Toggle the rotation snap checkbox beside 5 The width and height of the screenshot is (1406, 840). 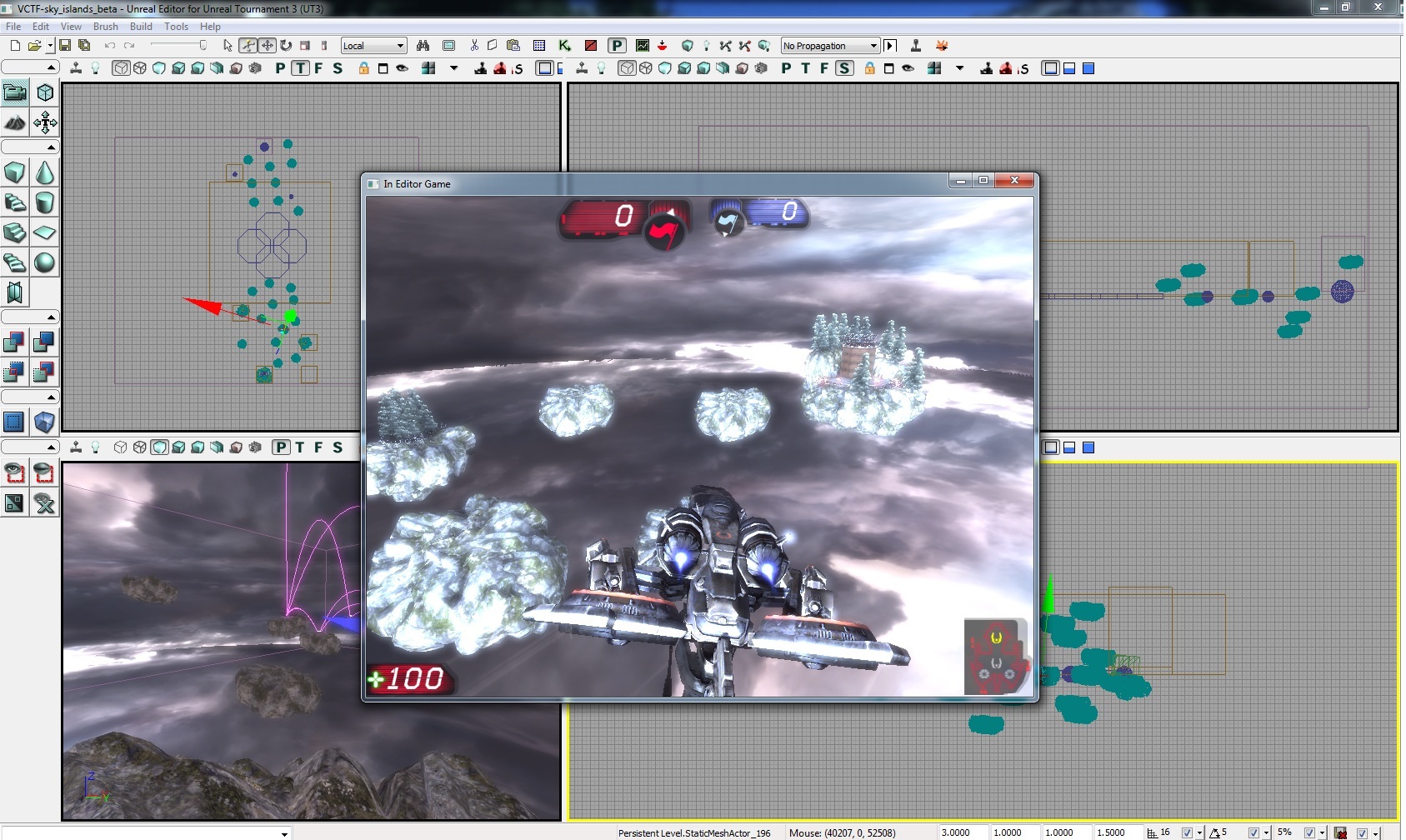point(1253,832)
